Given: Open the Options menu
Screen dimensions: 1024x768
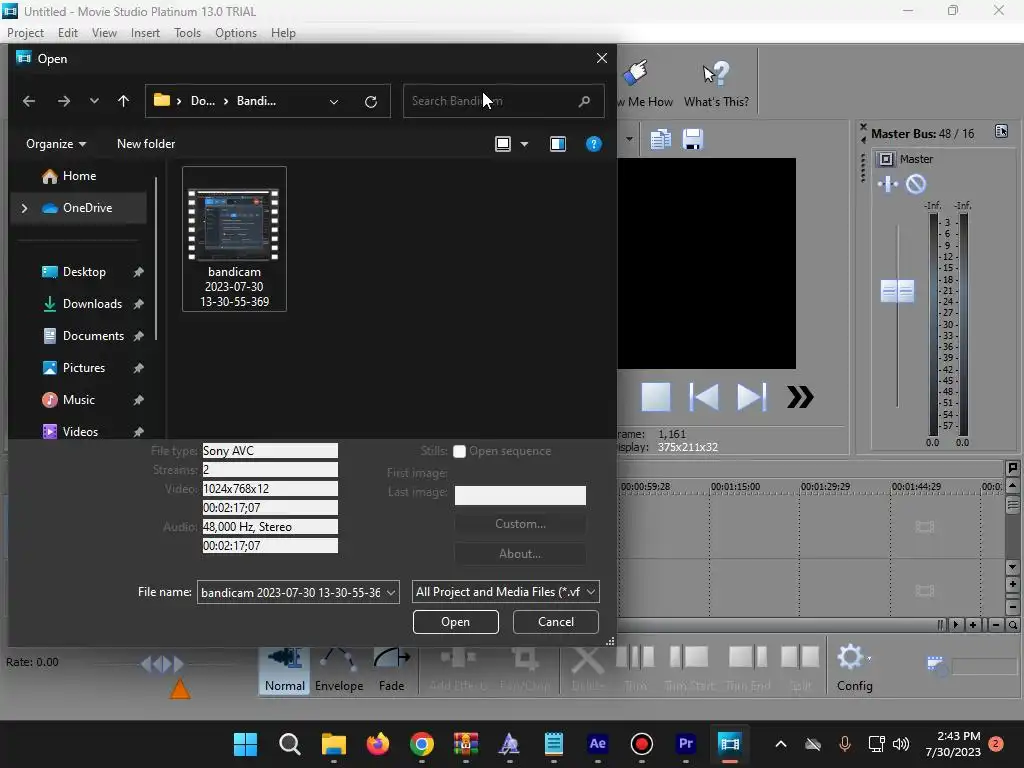Looking at the screenshot, I should click(x=236, y=33).
